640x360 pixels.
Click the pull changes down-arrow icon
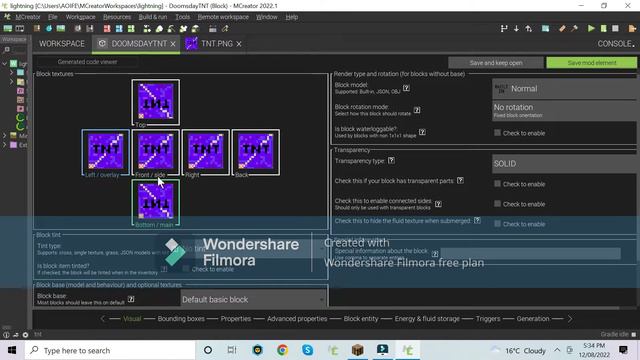click(516, 29)
